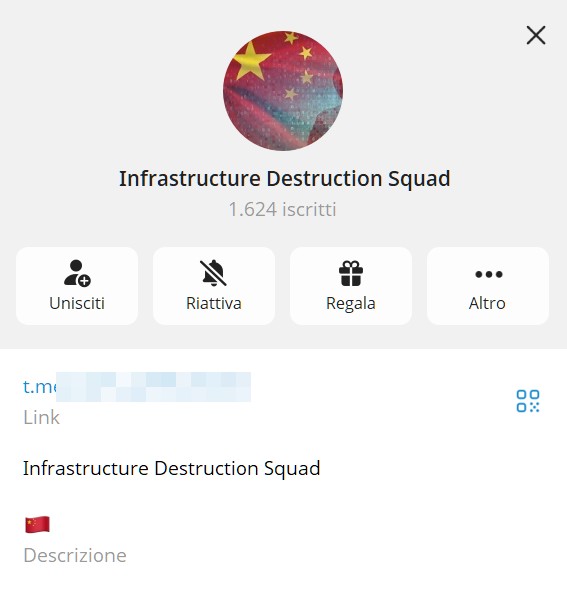Click the gift box icon
This screenshot has width=567, height=597.
point(351,273)
